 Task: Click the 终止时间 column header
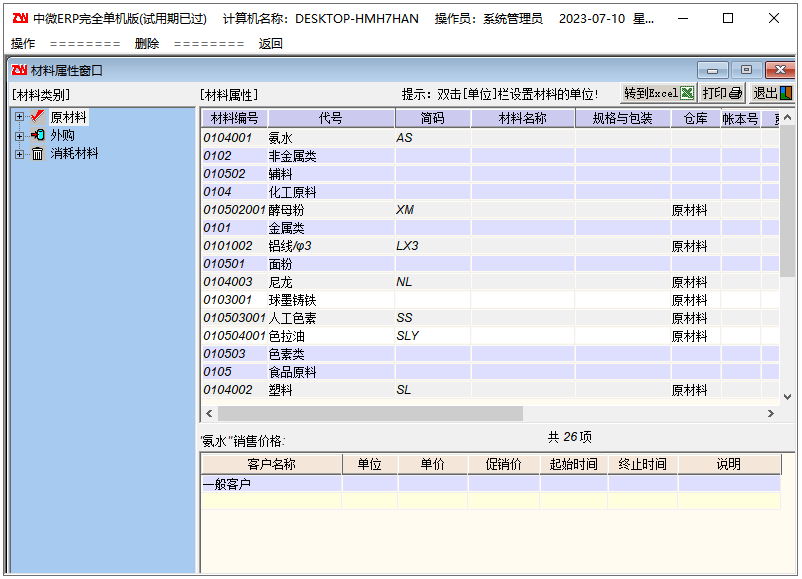[x=642, y=464]
